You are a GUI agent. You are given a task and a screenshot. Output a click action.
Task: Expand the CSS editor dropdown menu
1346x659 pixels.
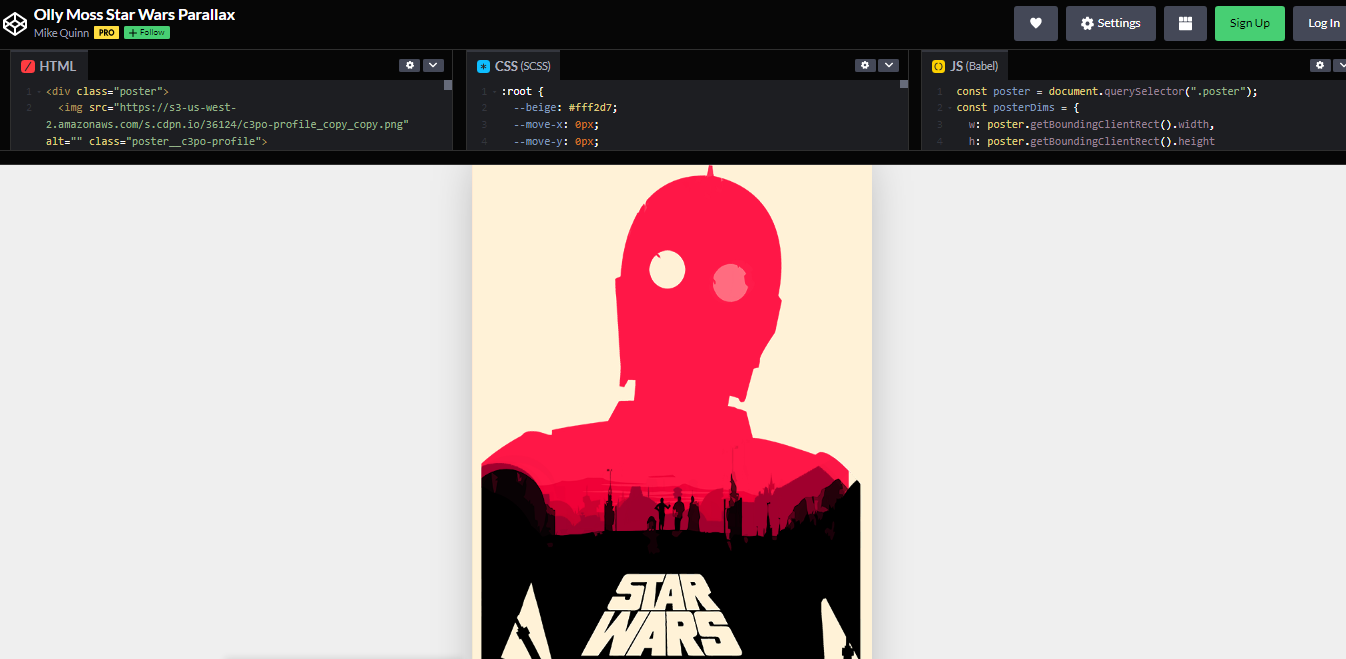tap(889, 65)
